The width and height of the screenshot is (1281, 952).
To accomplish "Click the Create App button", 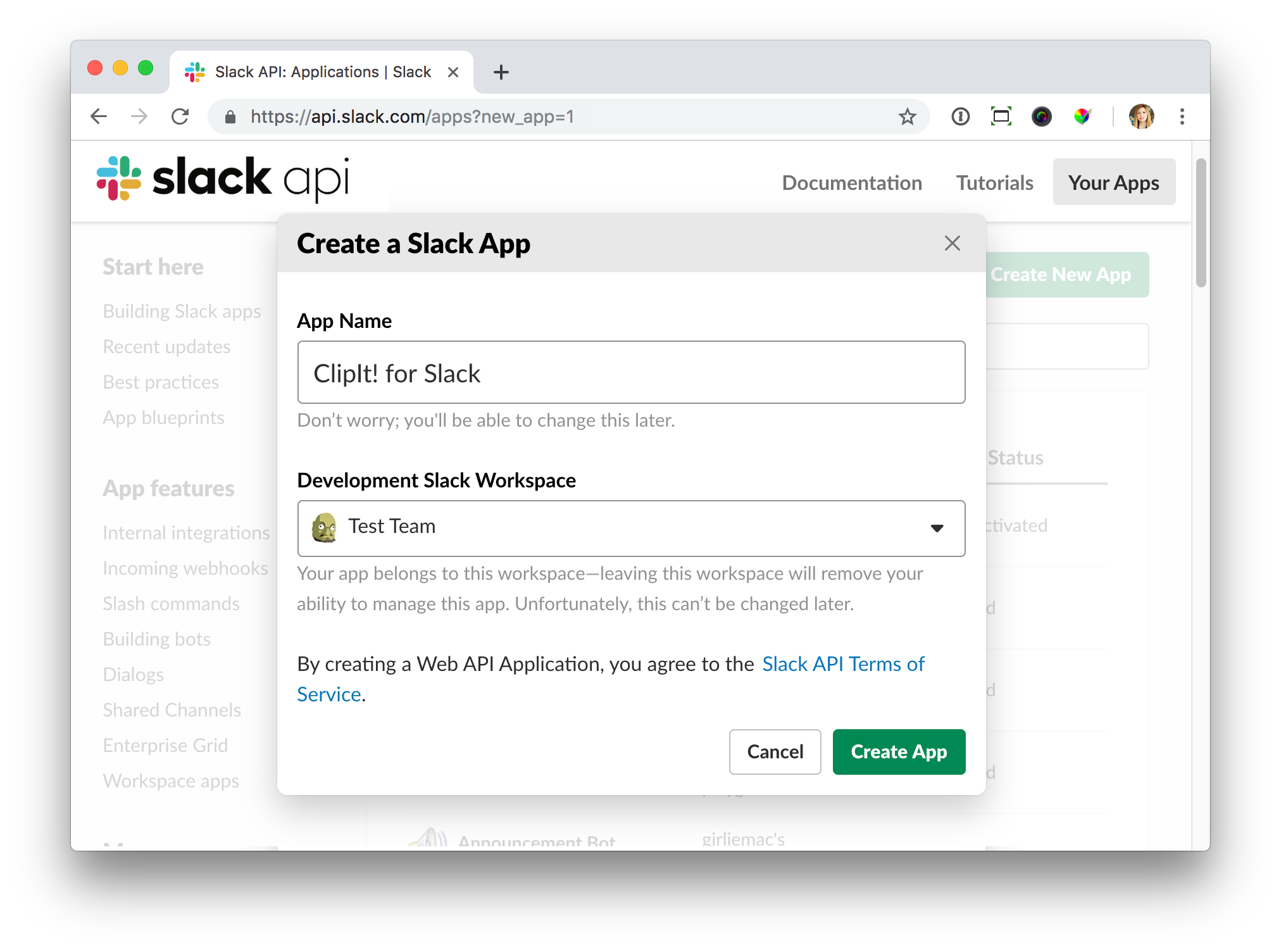I will pos(898,752).
